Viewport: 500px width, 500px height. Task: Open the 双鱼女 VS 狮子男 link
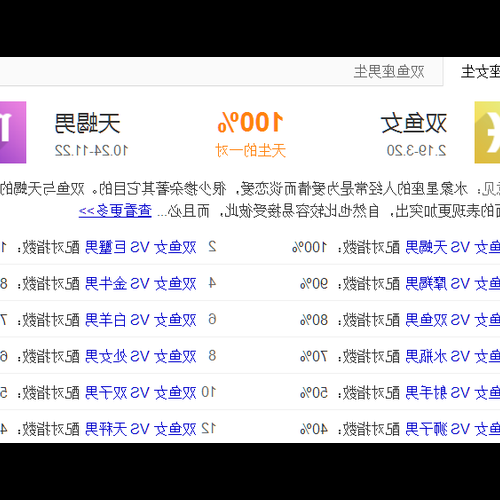453,429
